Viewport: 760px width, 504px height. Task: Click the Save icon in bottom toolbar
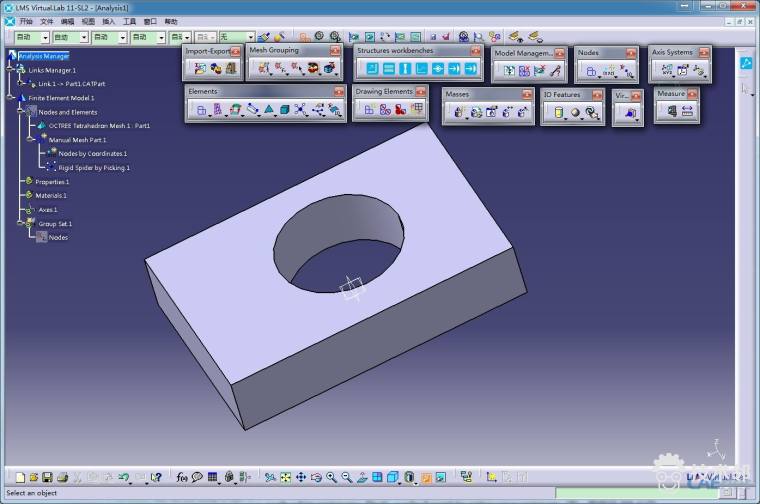(x=47, y=478)
